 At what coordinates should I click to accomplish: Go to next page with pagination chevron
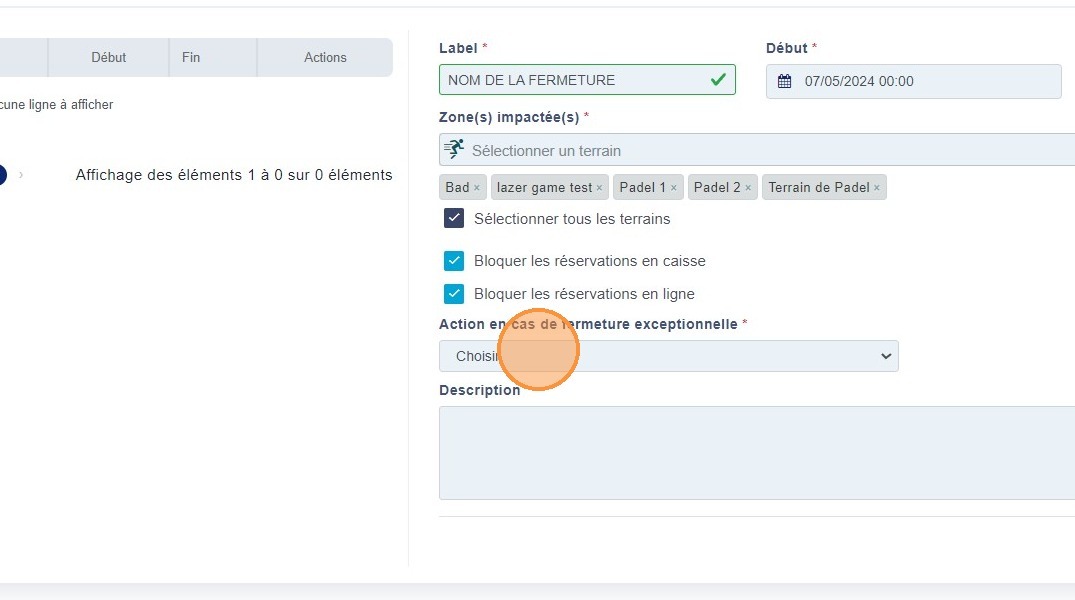(x=21, y=175)
